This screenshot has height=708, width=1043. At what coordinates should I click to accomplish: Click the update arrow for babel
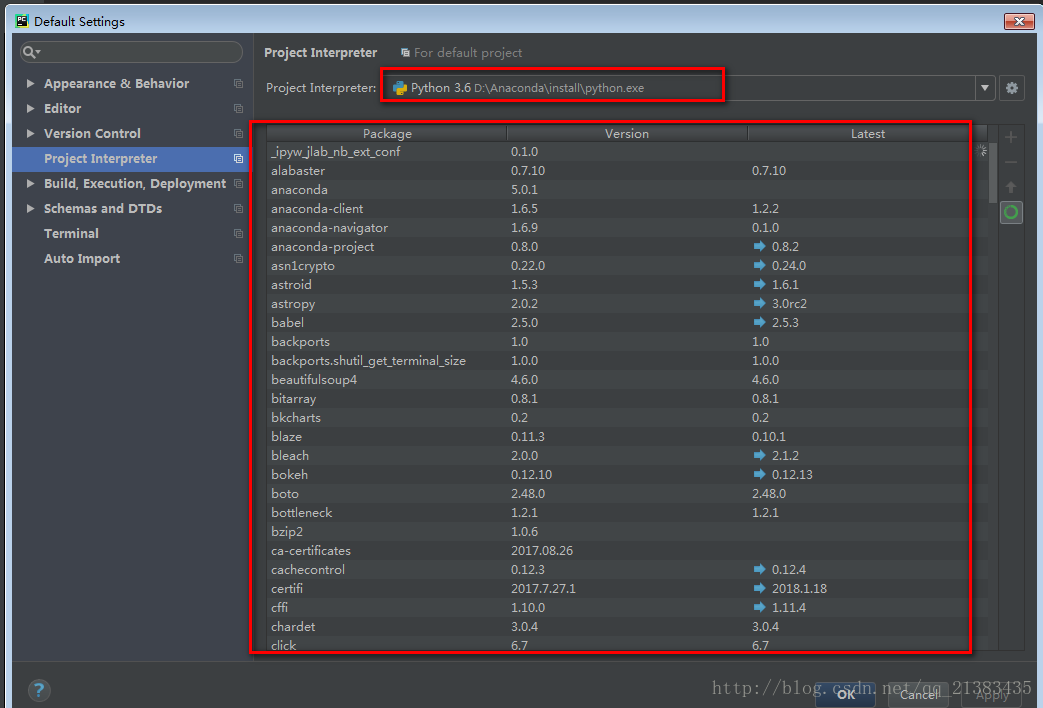click(759, 322)
